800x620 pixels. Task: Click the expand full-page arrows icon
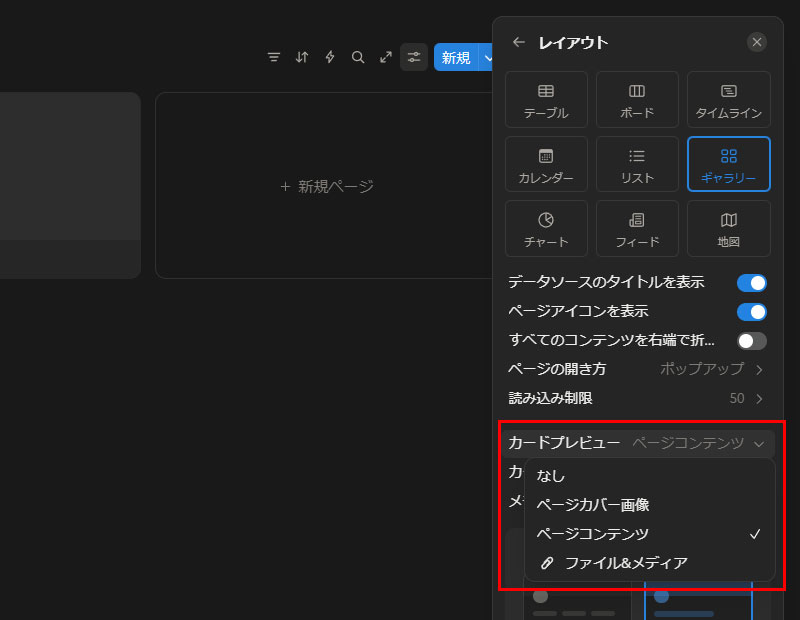[x=386, y=58]
